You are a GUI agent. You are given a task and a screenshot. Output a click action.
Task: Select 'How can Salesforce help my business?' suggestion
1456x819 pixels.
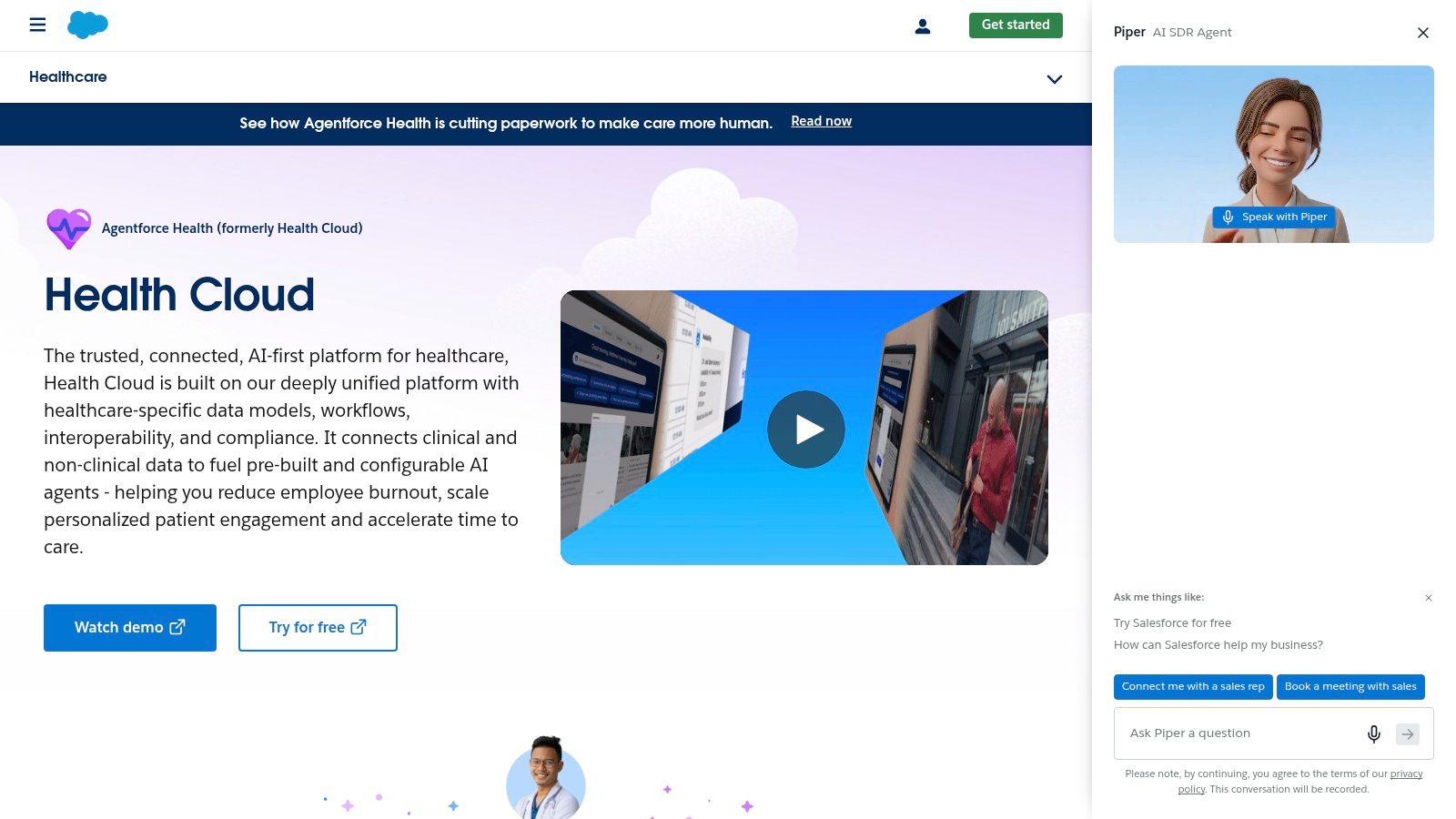1218,645
